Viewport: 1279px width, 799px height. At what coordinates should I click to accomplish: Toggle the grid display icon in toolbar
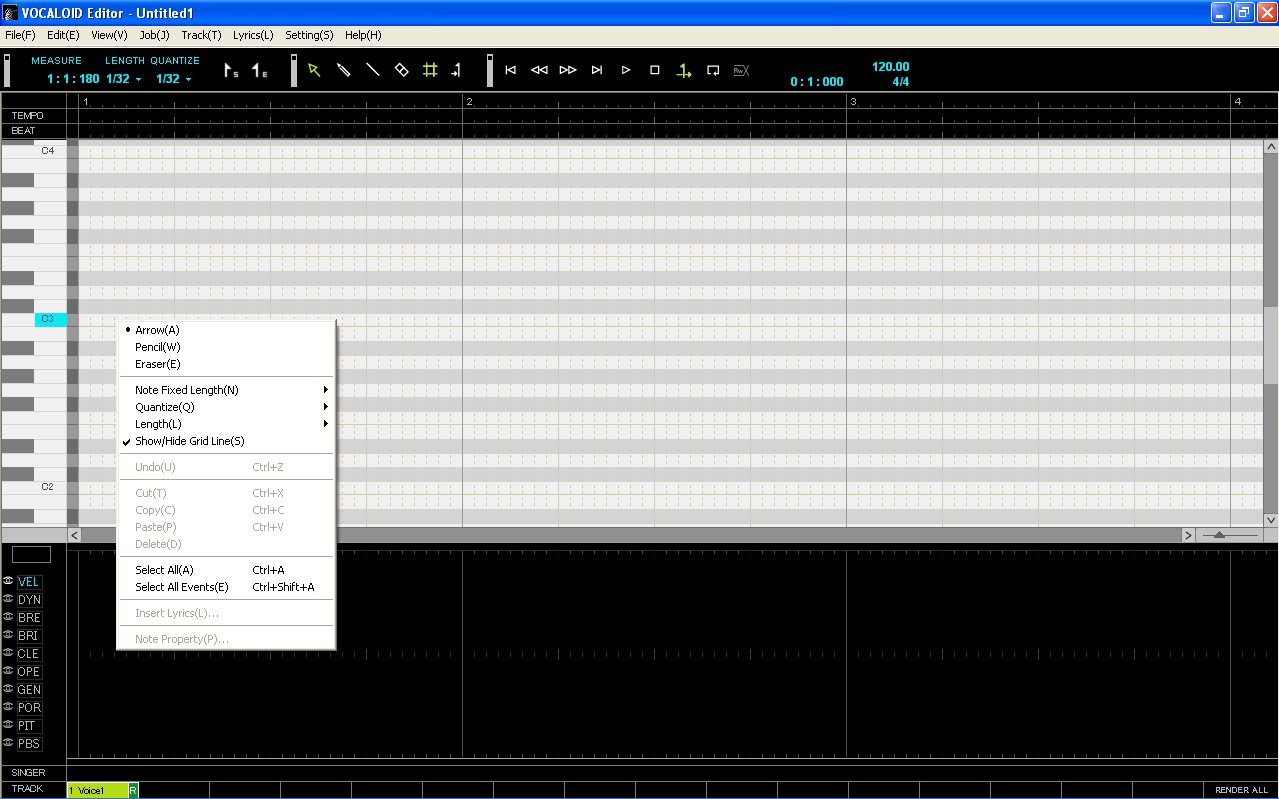coord(430,70)
